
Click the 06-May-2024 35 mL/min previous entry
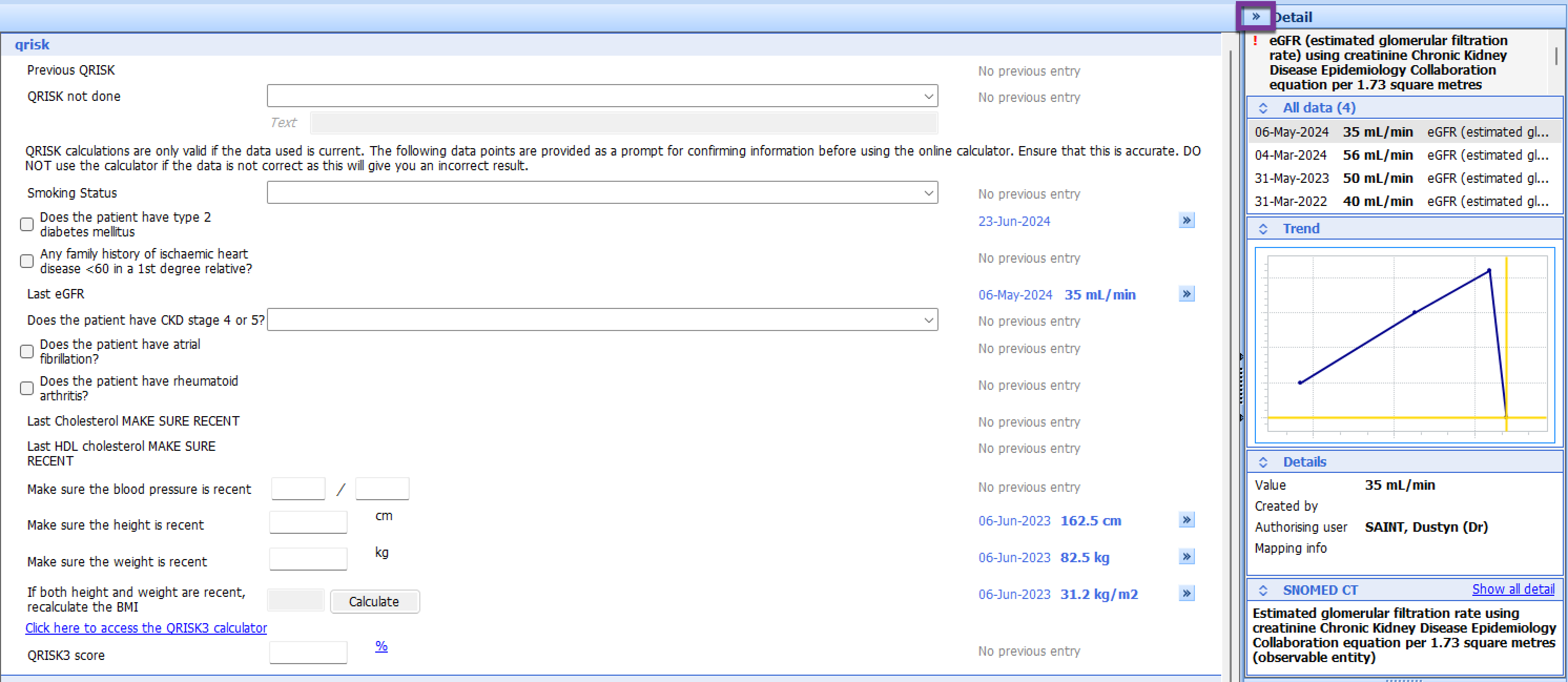point(1057,295)
